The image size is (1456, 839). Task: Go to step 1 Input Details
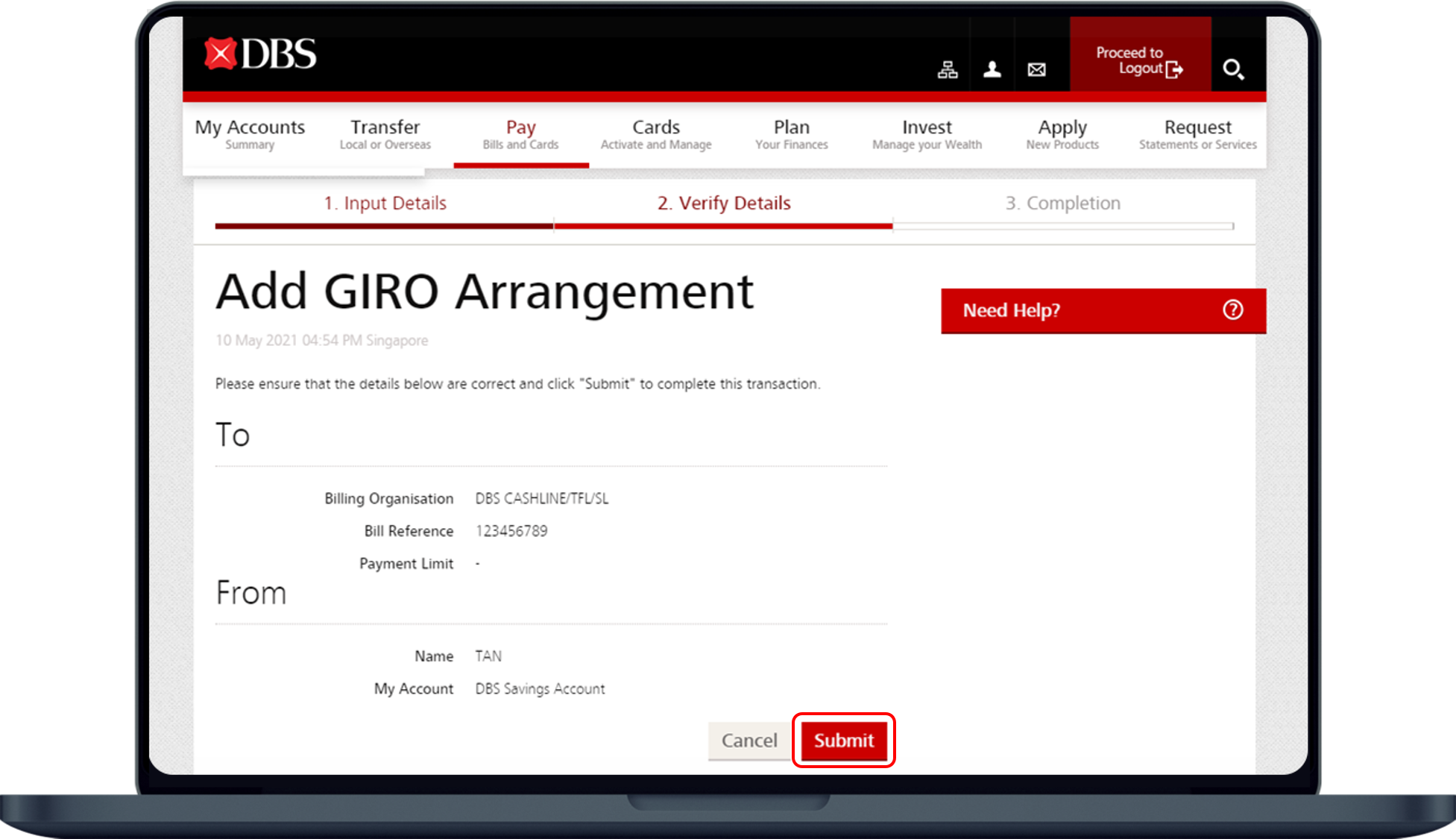coord(385,203)
